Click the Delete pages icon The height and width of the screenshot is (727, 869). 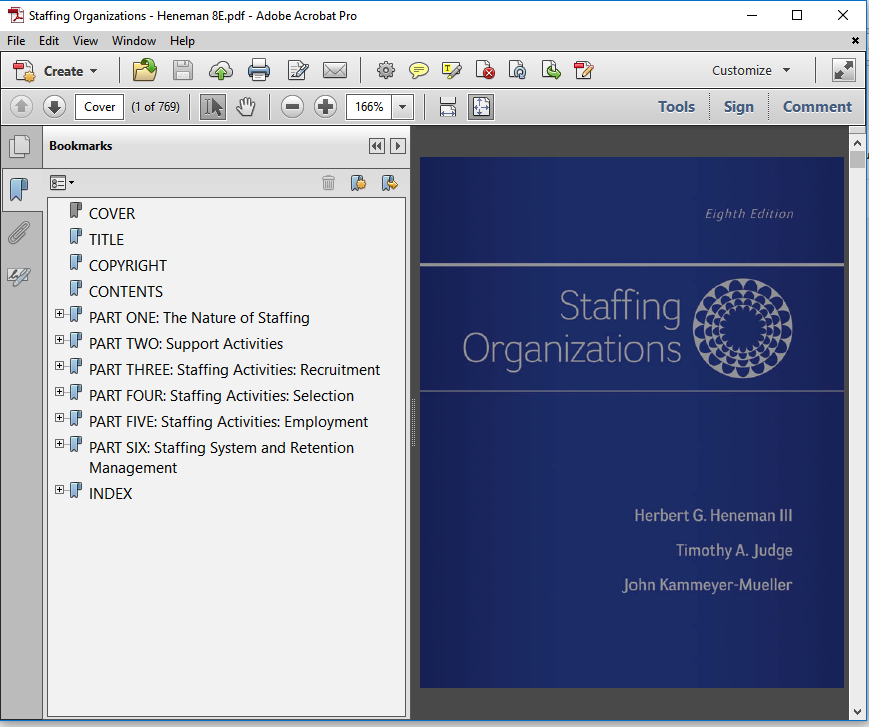(484, 70)
